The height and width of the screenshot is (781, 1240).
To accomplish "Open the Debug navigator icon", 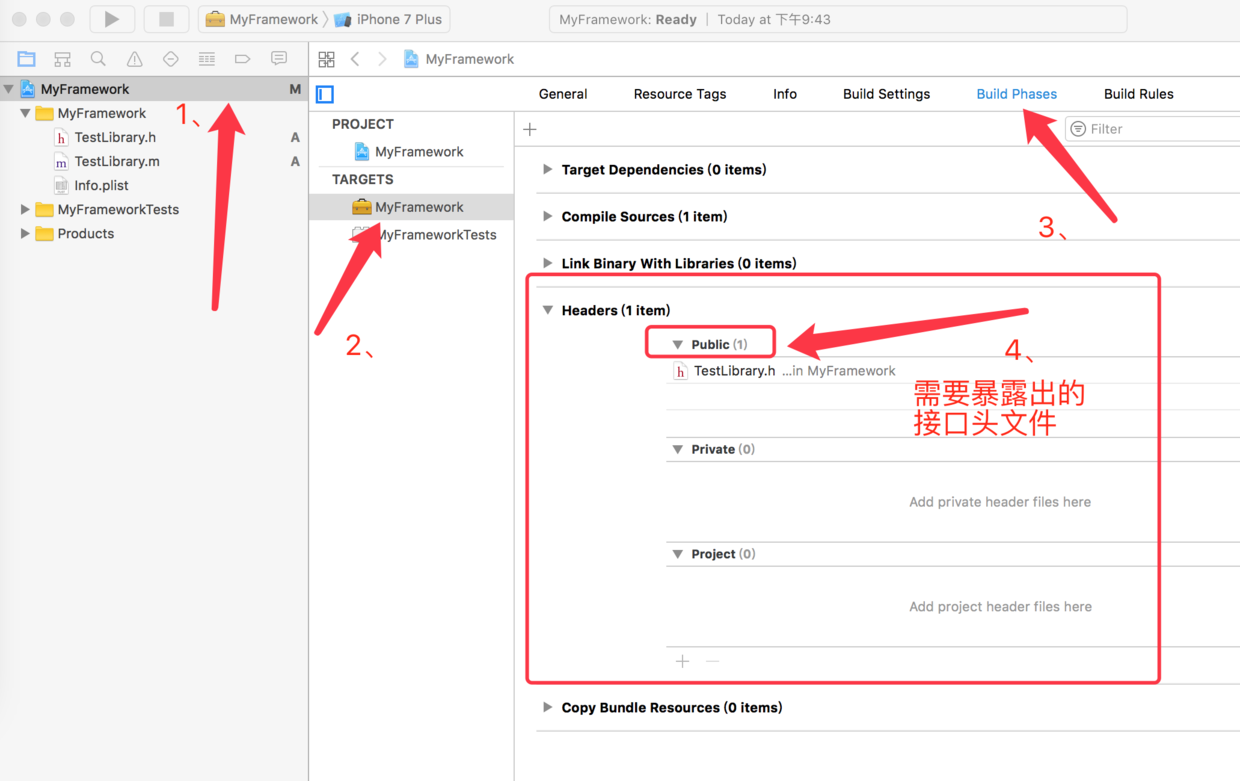I will (206, 59).
